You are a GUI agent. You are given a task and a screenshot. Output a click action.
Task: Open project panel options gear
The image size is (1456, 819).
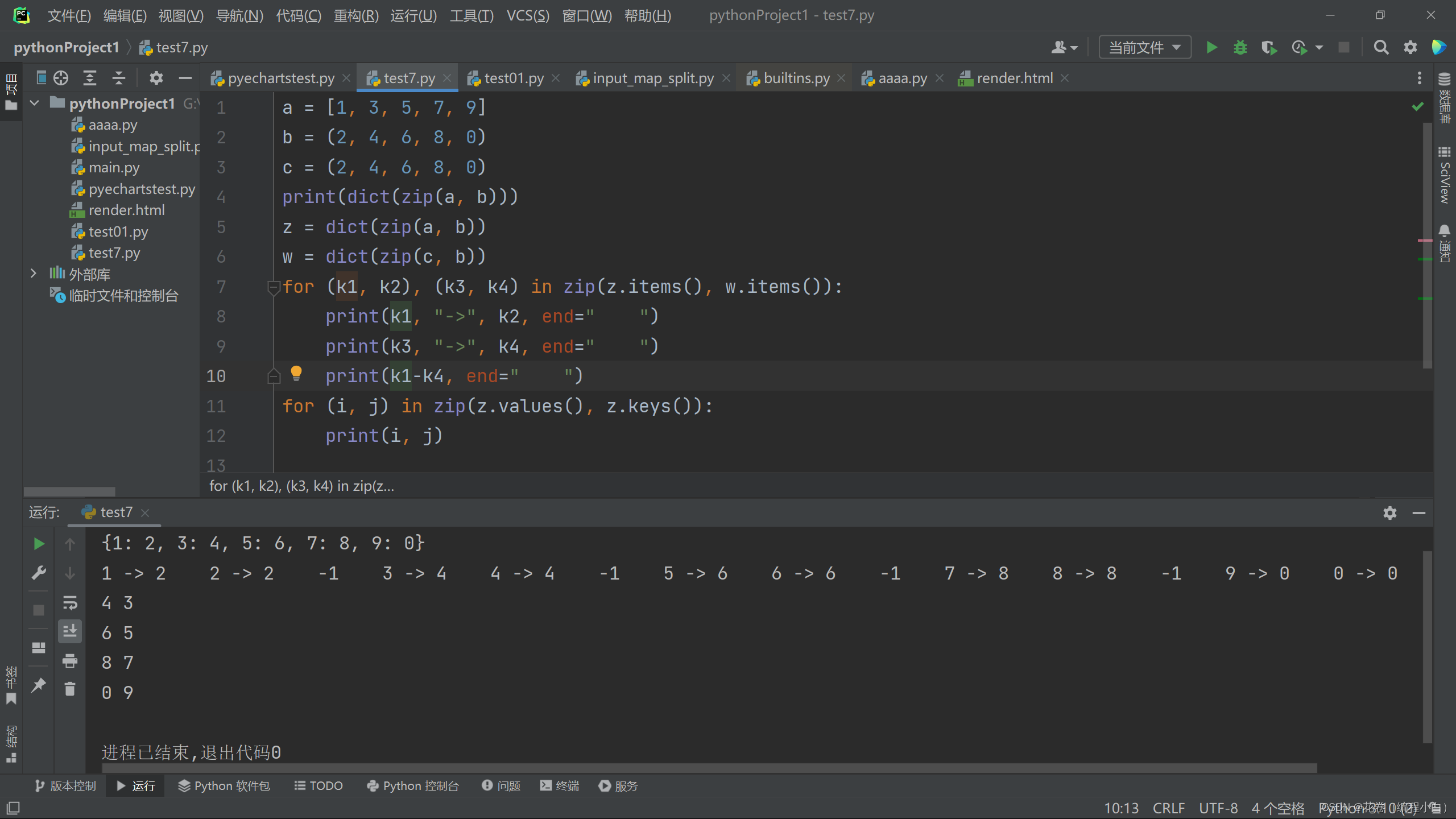point(156,78)
